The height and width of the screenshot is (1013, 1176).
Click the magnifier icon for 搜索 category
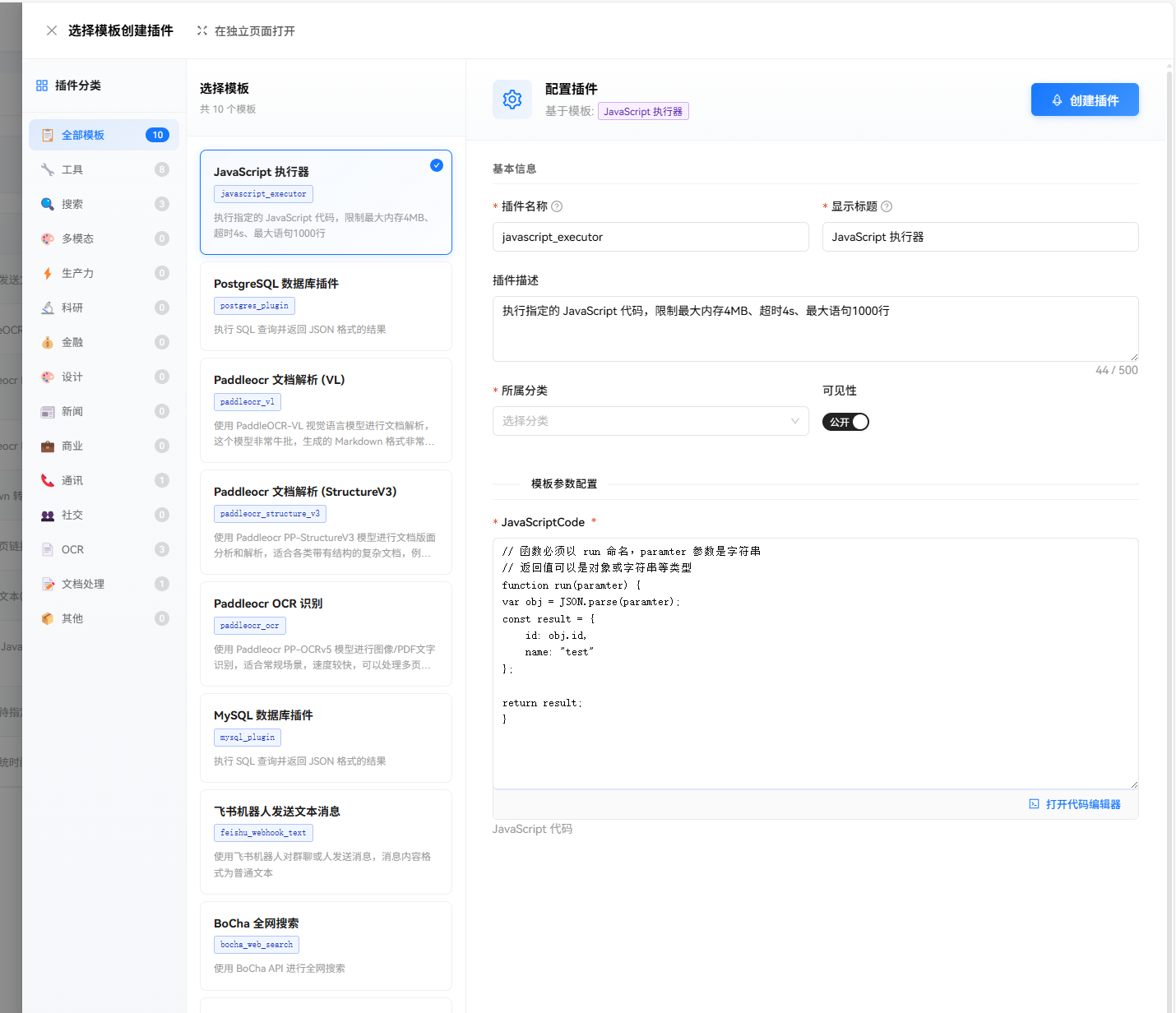[x=48, y=204]
